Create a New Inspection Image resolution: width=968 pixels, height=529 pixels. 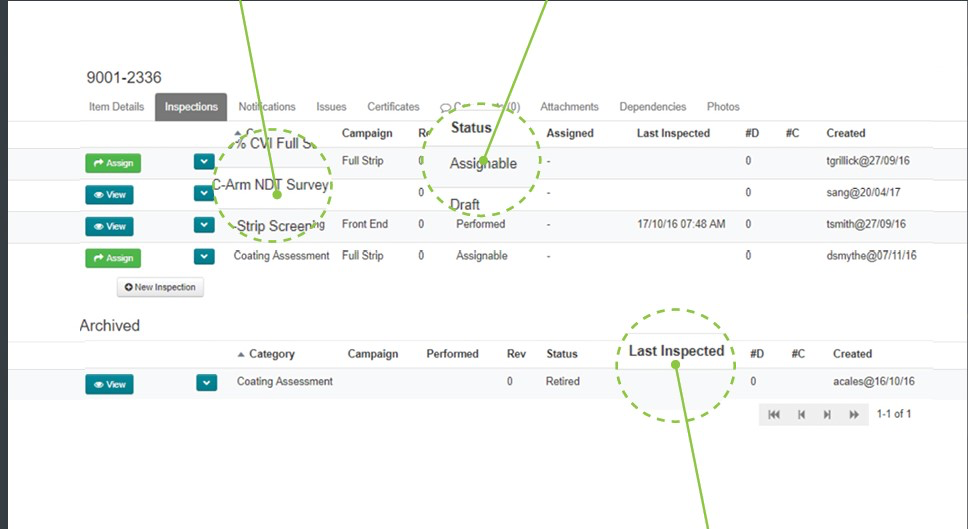point(160,287)
